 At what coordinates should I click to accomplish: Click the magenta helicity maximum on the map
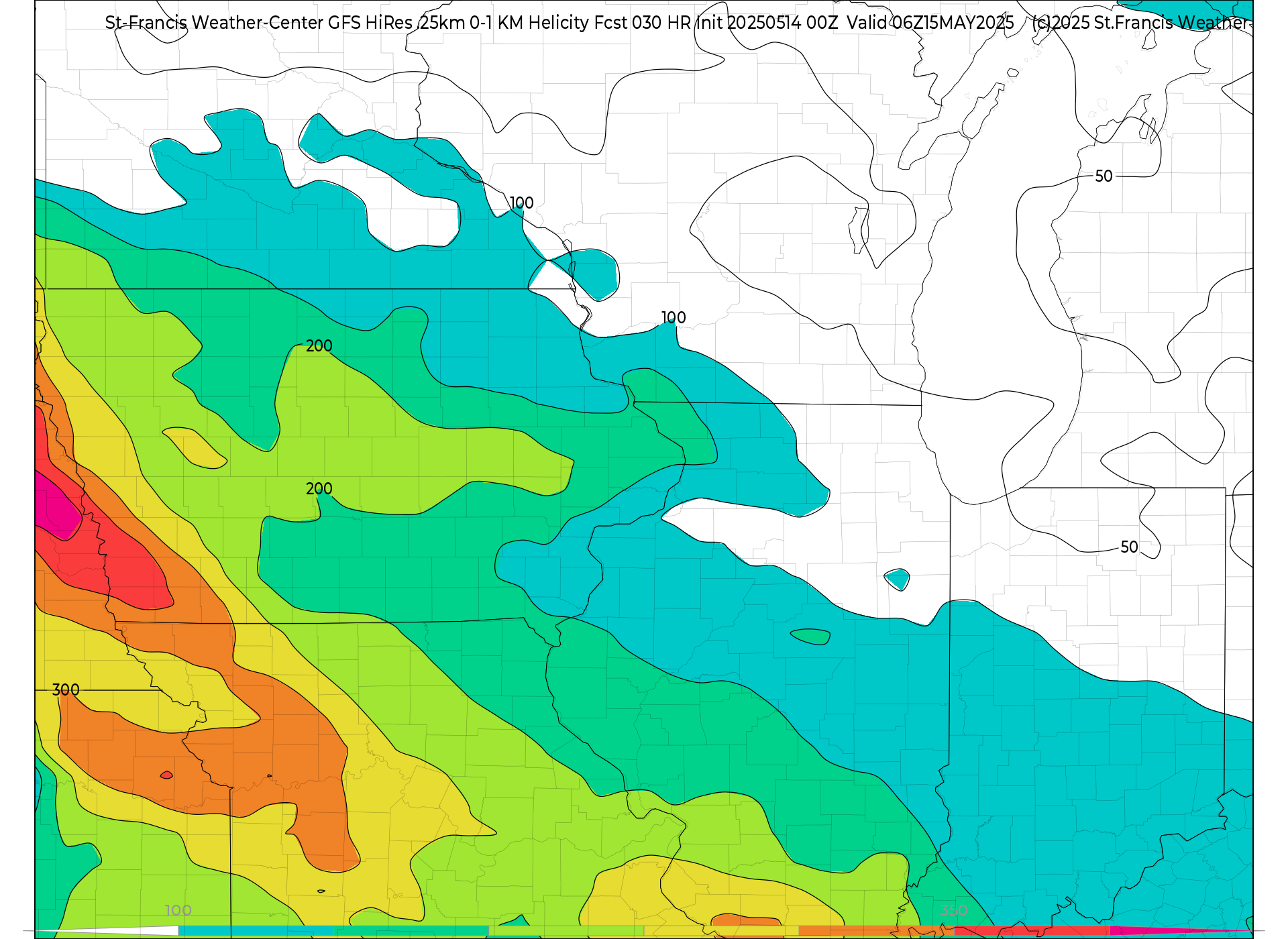[57, 506]
